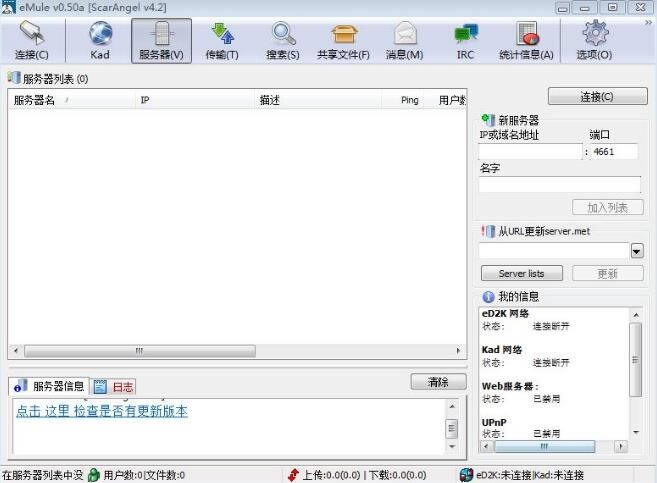Click the UPnP heading in 我的信息
Screen dimensions: 657x483
pos(494,422)
